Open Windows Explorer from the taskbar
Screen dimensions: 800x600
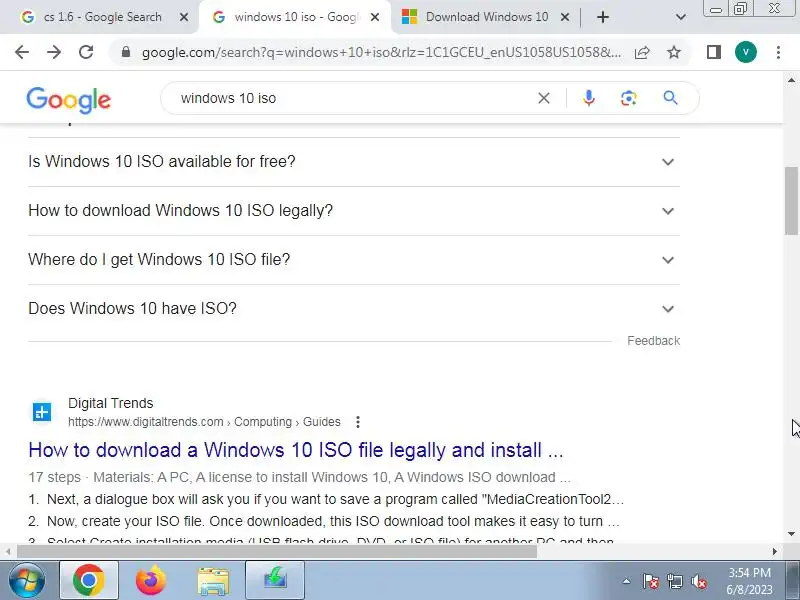click(213, 581)
